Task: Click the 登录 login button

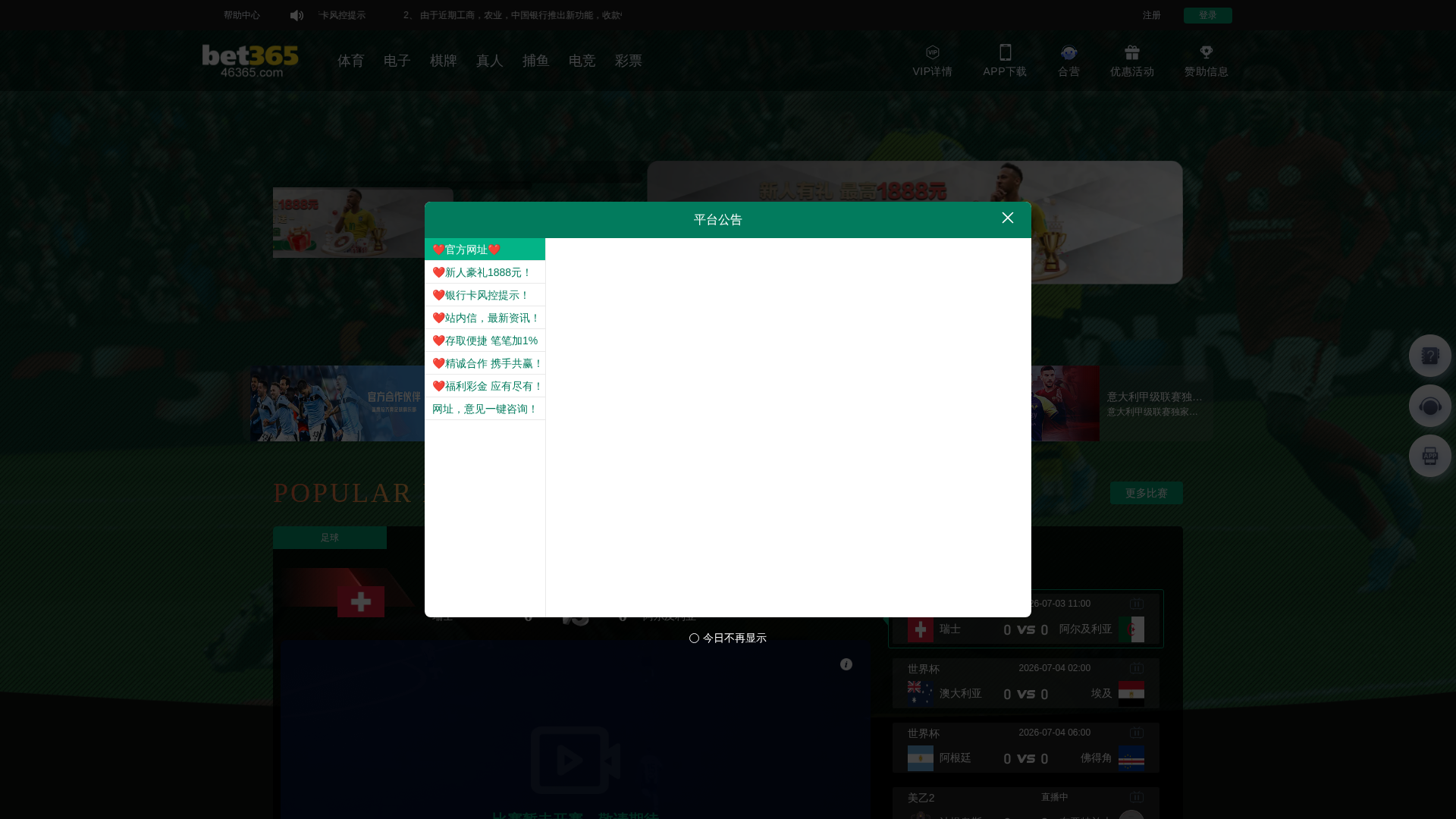Action: (1207, 15)
